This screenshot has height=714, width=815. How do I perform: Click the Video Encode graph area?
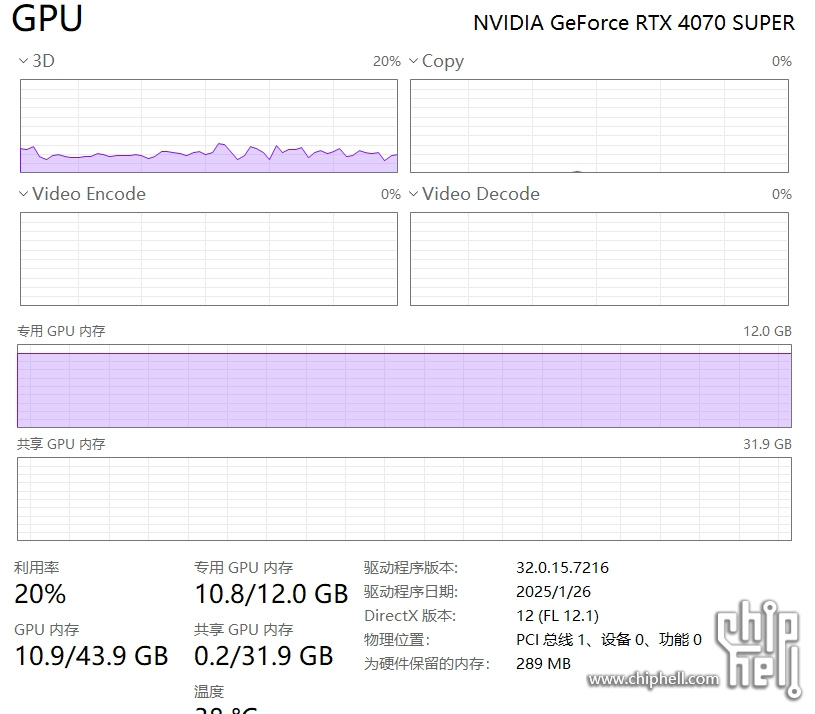pyautogui.click(x=209, y=259)
